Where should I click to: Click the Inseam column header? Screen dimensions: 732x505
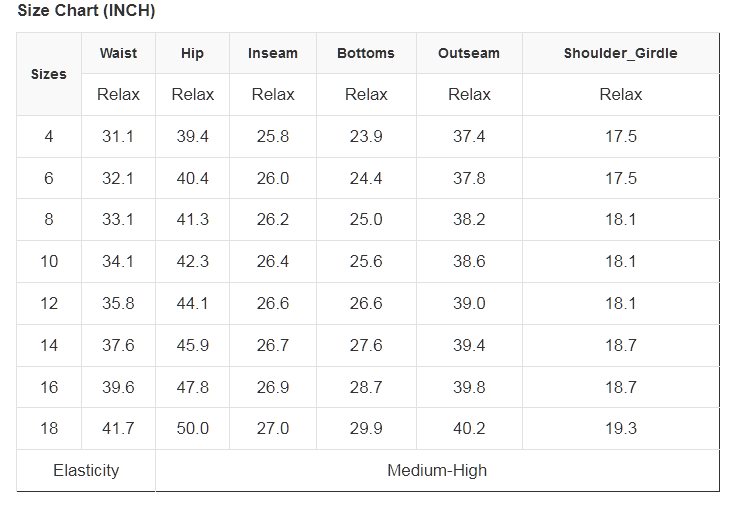272,53
